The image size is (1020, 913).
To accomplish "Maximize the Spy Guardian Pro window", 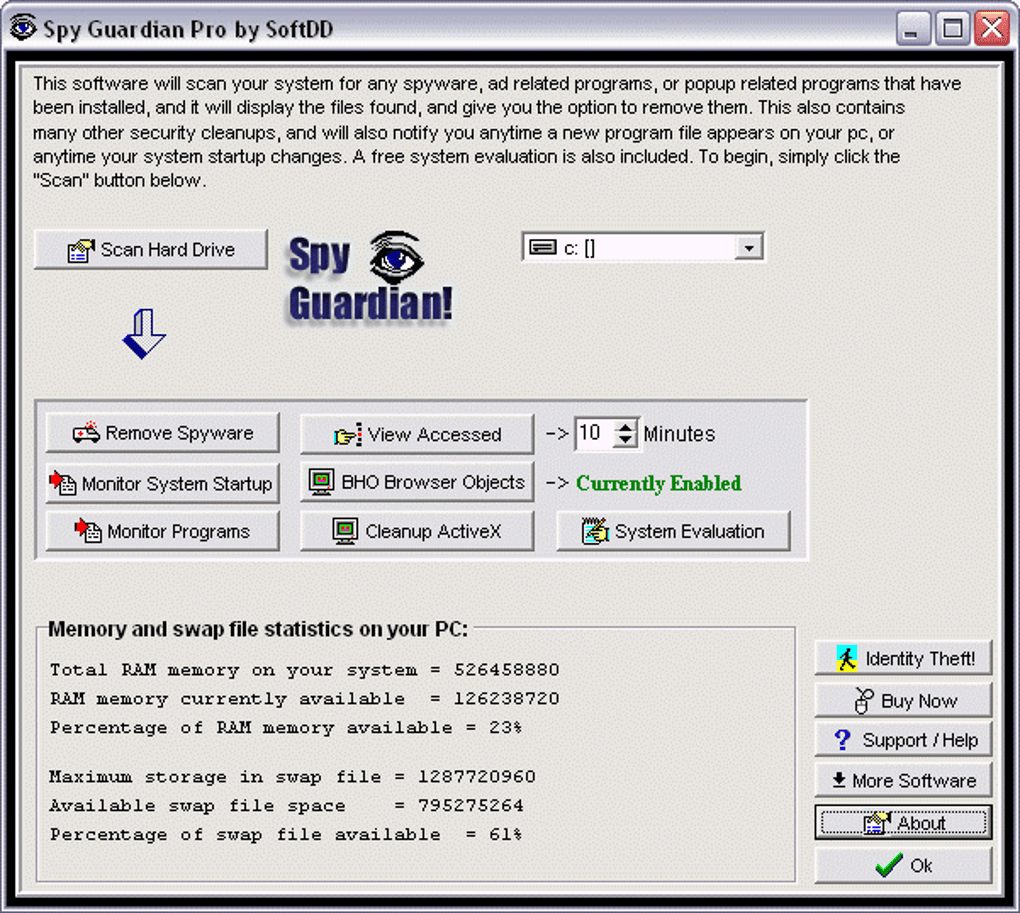I will 952,29.
